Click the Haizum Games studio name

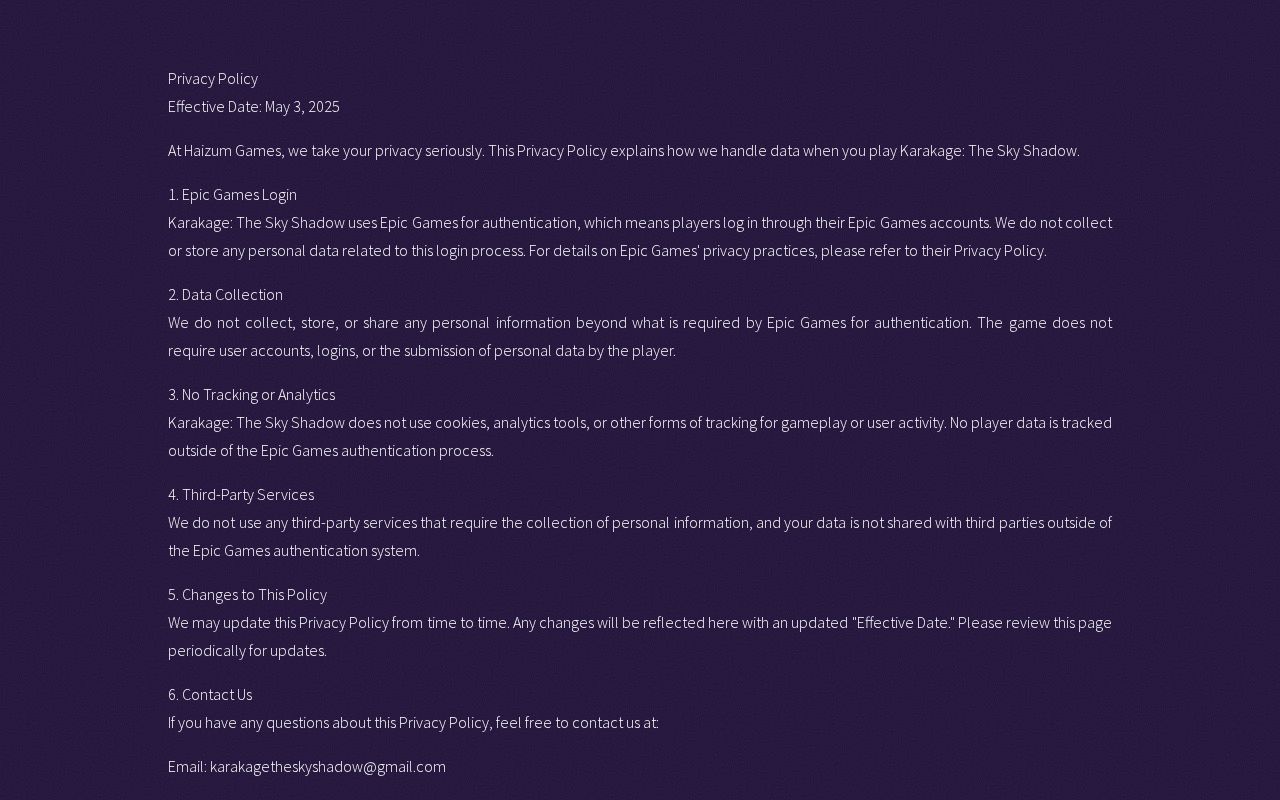232,150
